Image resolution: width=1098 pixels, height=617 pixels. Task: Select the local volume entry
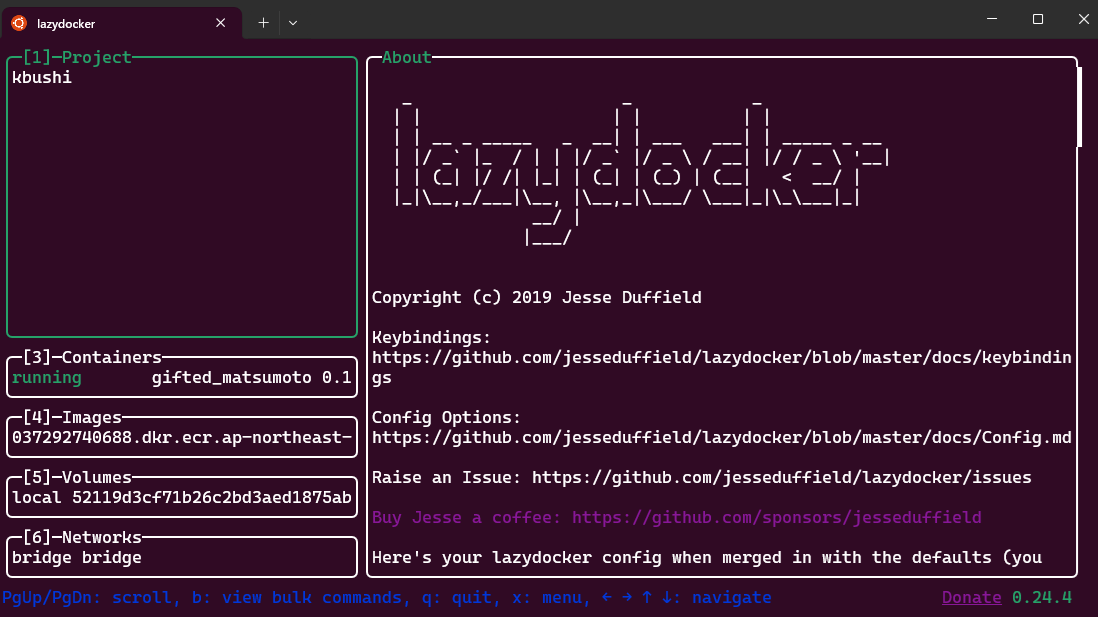(x=181, y=498)
